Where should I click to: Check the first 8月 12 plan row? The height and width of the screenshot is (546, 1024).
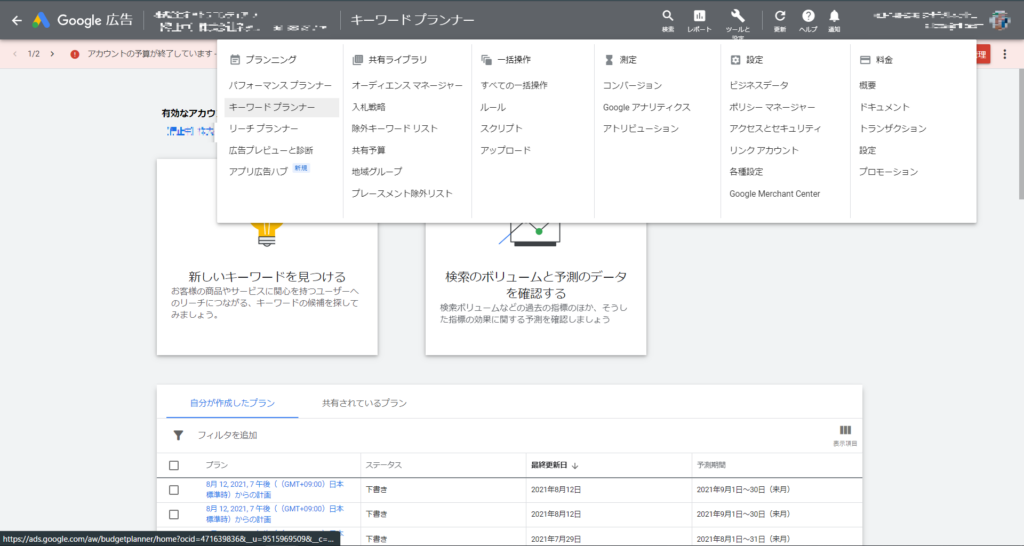tap(174, 490)
